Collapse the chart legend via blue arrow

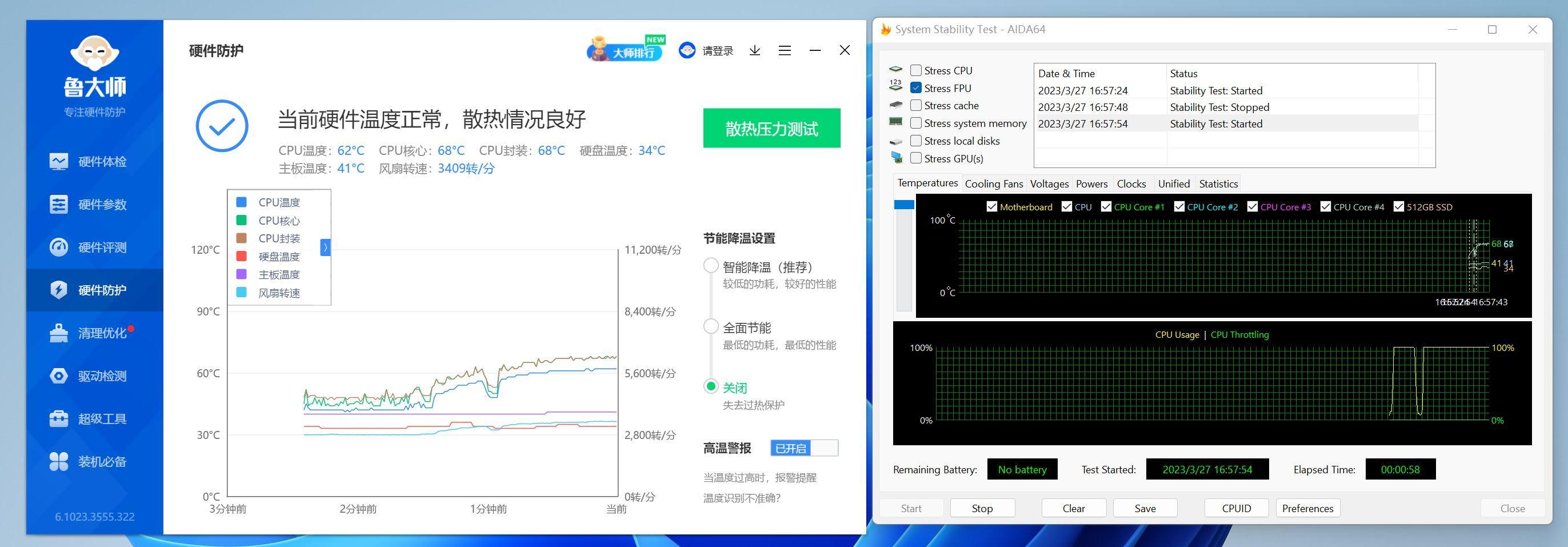click(x=326, y=247)
